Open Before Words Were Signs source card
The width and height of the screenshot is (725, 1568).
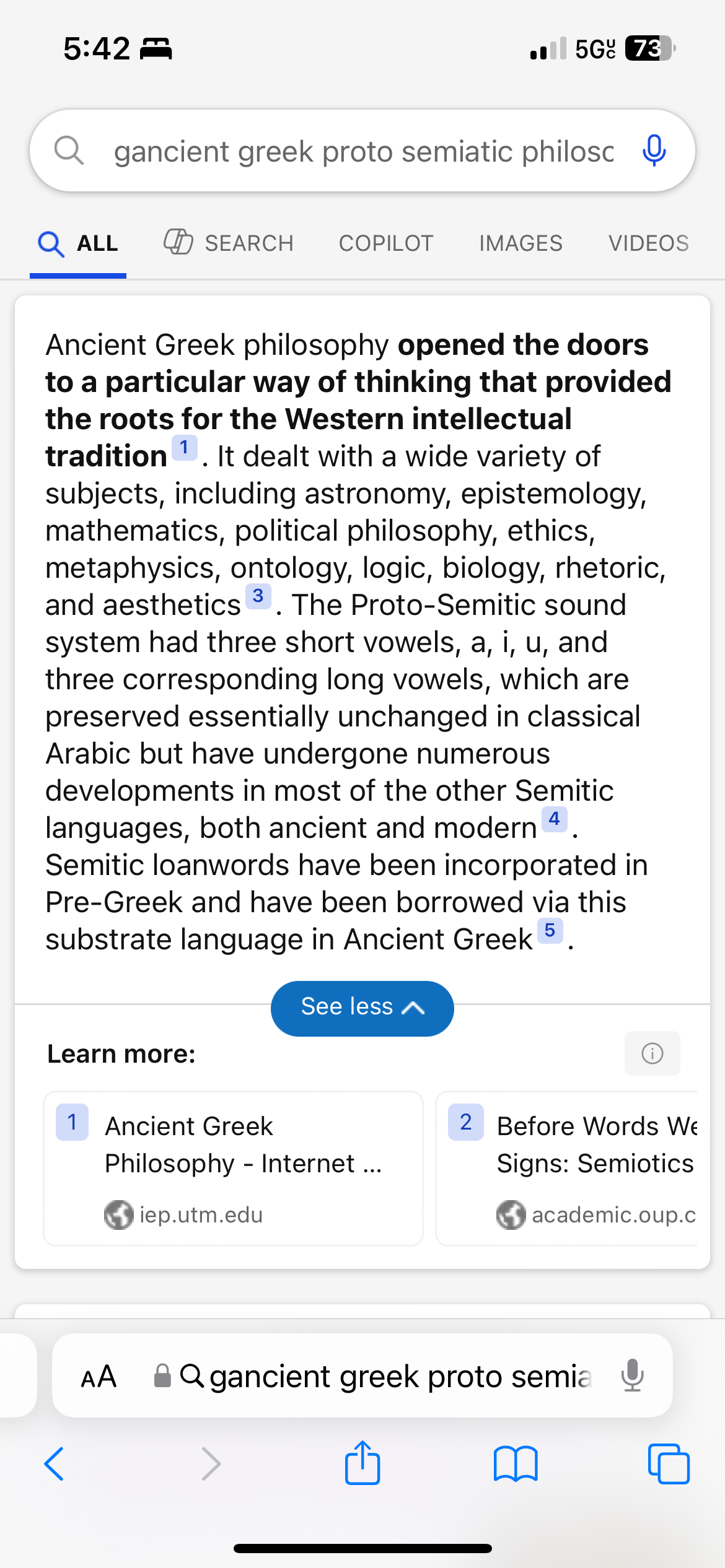pyautogui.click(x=567, y=1169)
